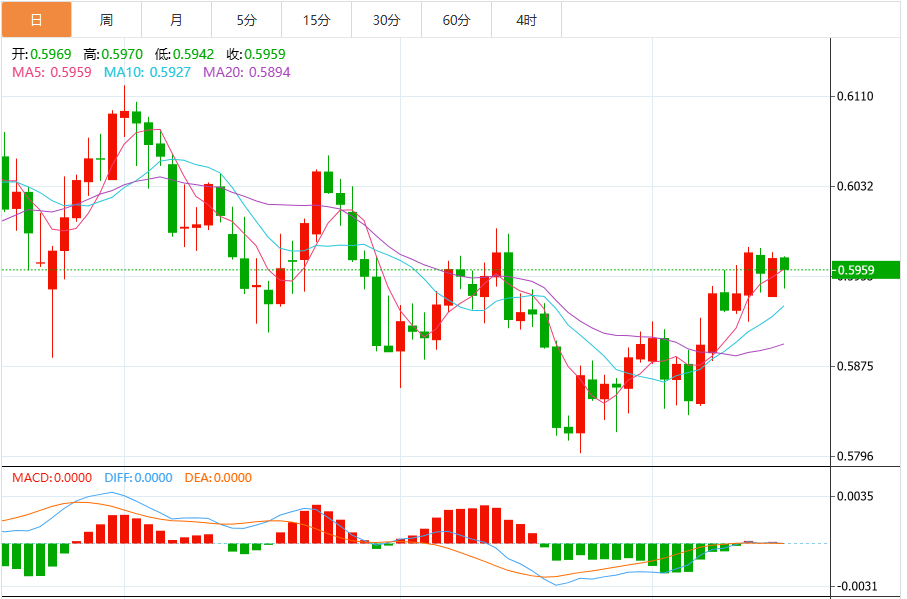Click the DIFF:0.0000 label
Viewport: 907px width, 599px height.
[x=138, y=478]
